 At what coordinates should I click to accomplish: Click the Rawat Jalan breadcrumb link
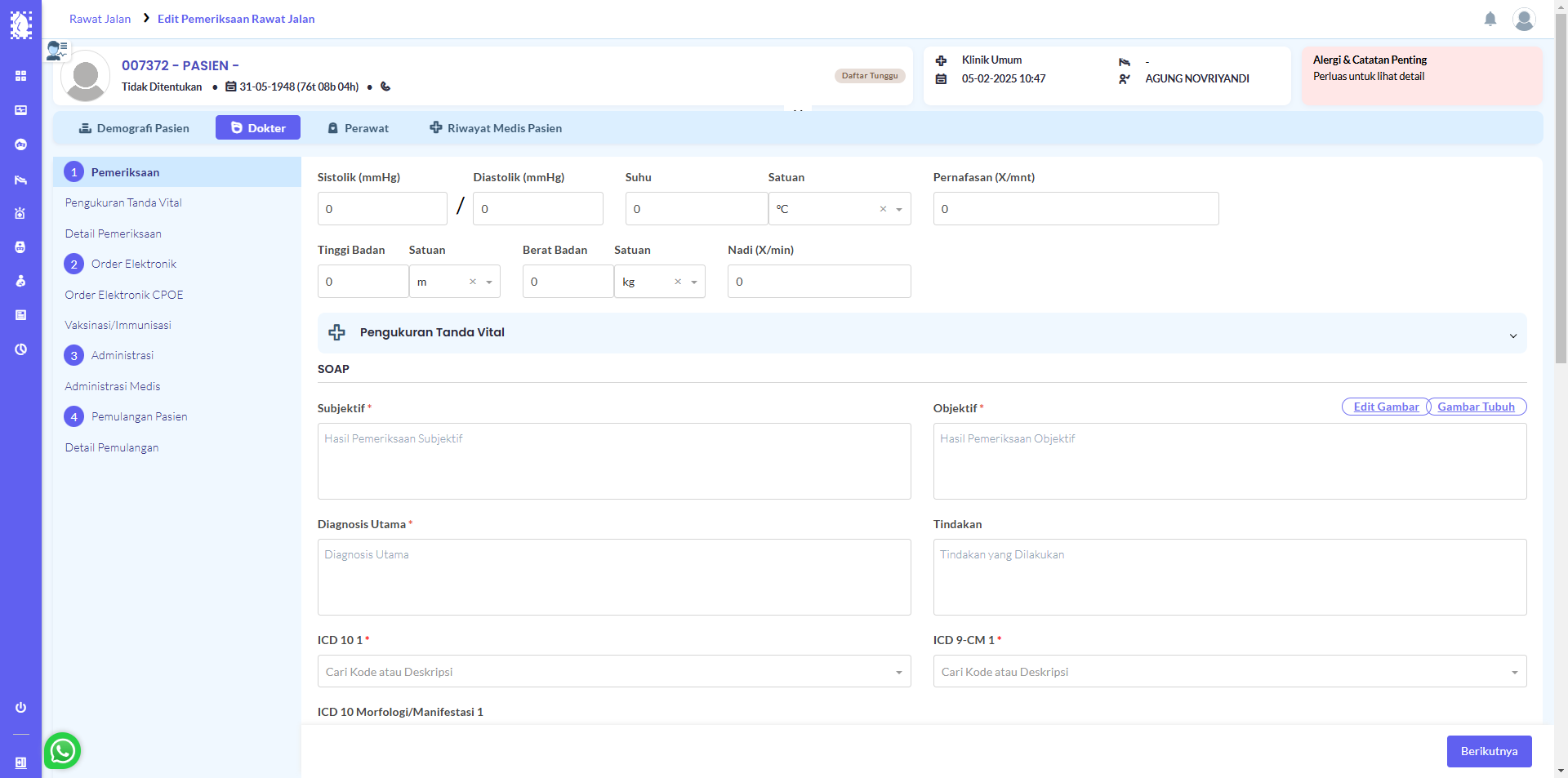[100, 19]
